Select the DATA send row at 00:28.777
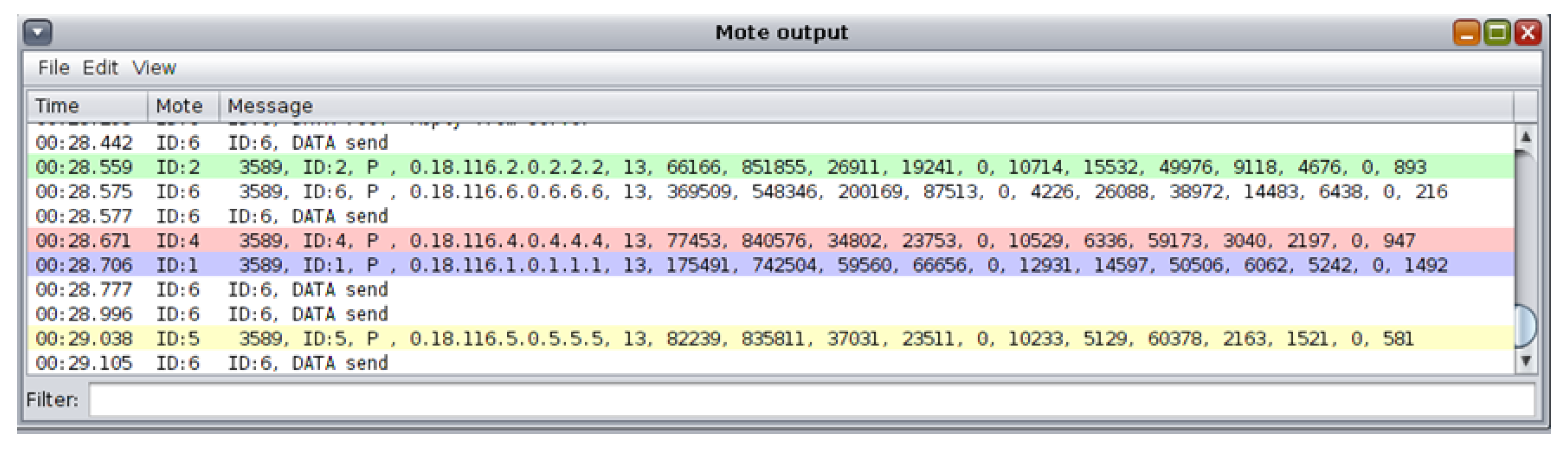The height and width of the screenshot is (449, 1568). 771,289
